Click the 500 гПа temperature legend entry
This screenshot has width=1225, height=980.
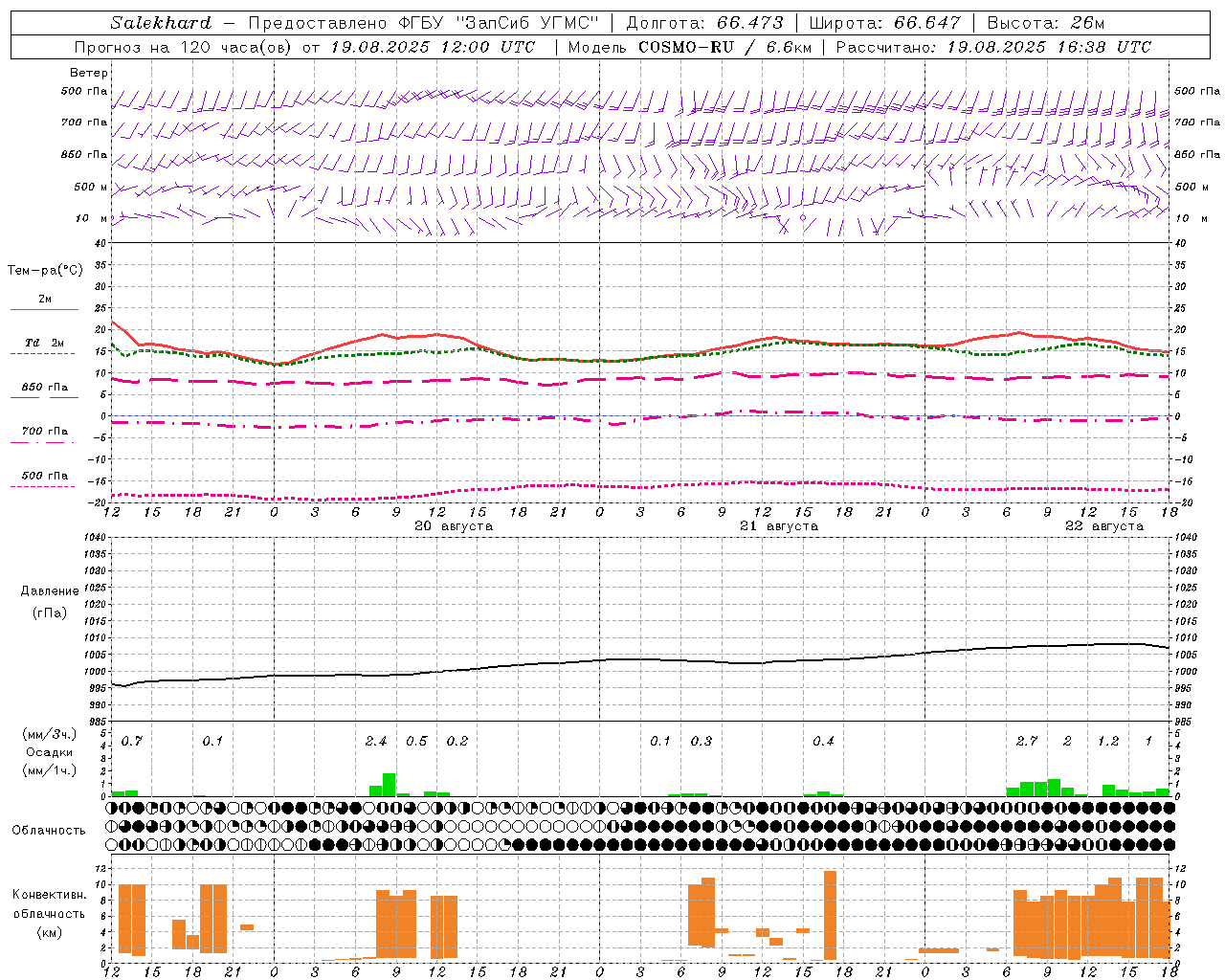[x=45, y=476]
